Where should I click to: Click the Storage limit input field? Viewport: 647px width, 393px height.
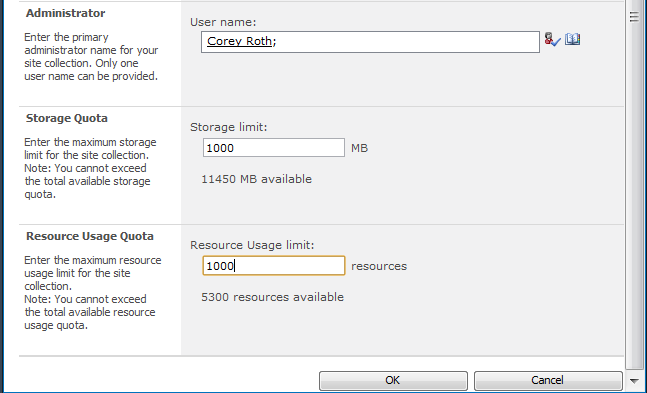click(274, 148)
